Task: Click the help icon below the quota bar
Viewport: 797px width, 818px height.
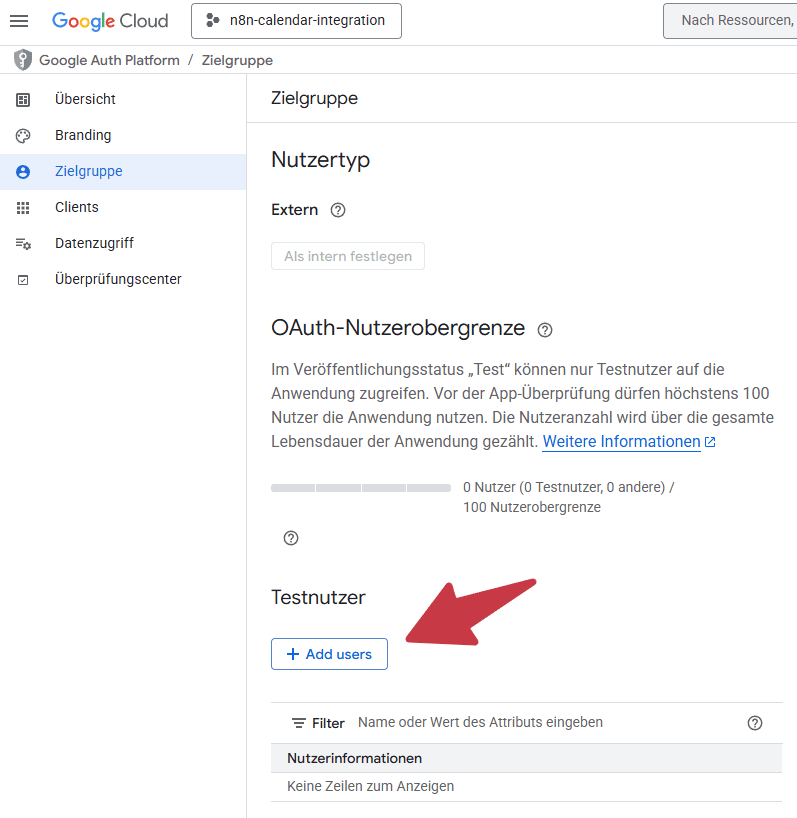Action: click(291, 538)
